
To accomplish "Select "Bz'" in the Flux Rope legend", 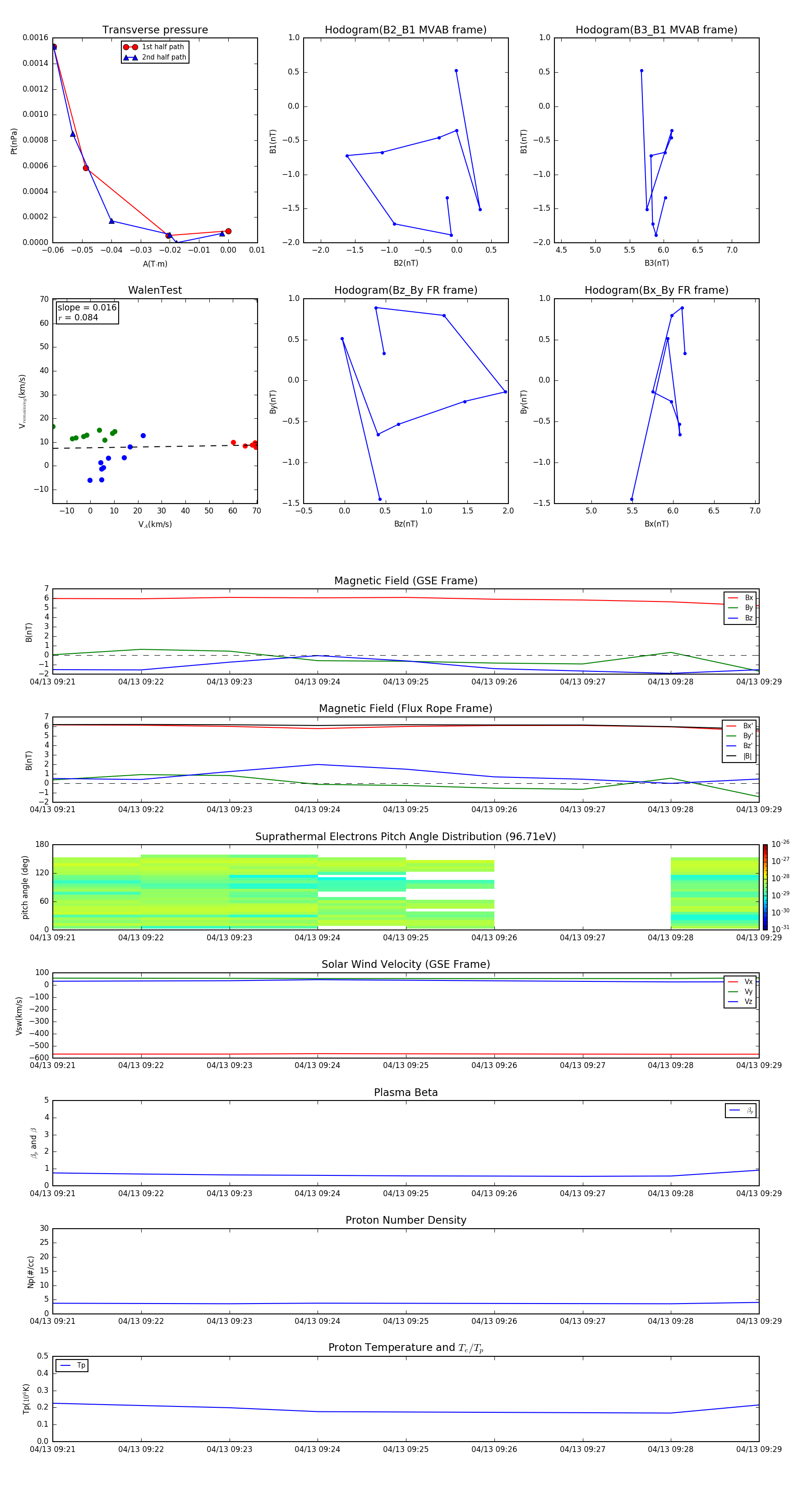I will [739, 746].
